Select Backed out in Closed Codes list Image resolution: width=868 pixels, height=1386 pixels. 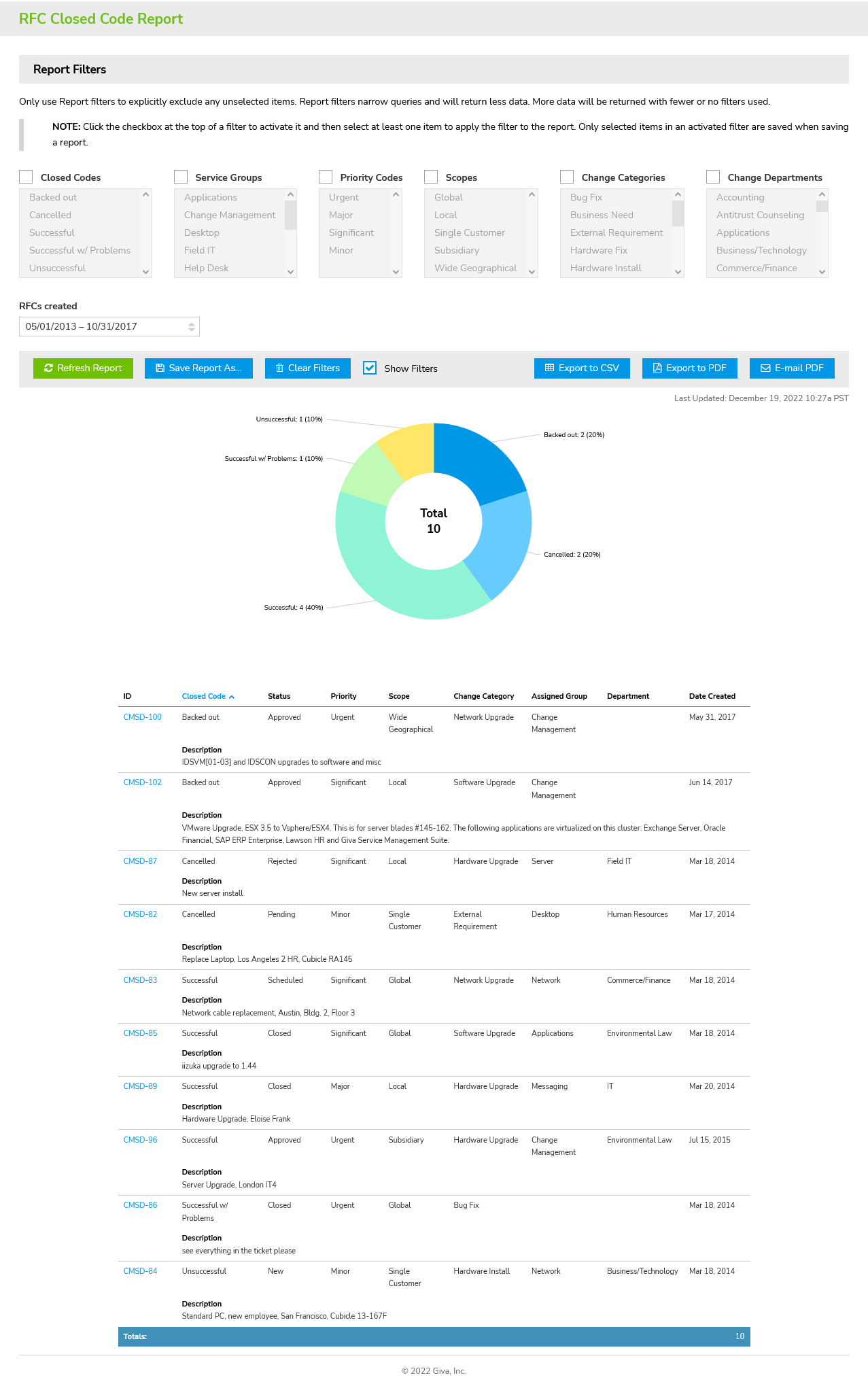click(53, 197)
